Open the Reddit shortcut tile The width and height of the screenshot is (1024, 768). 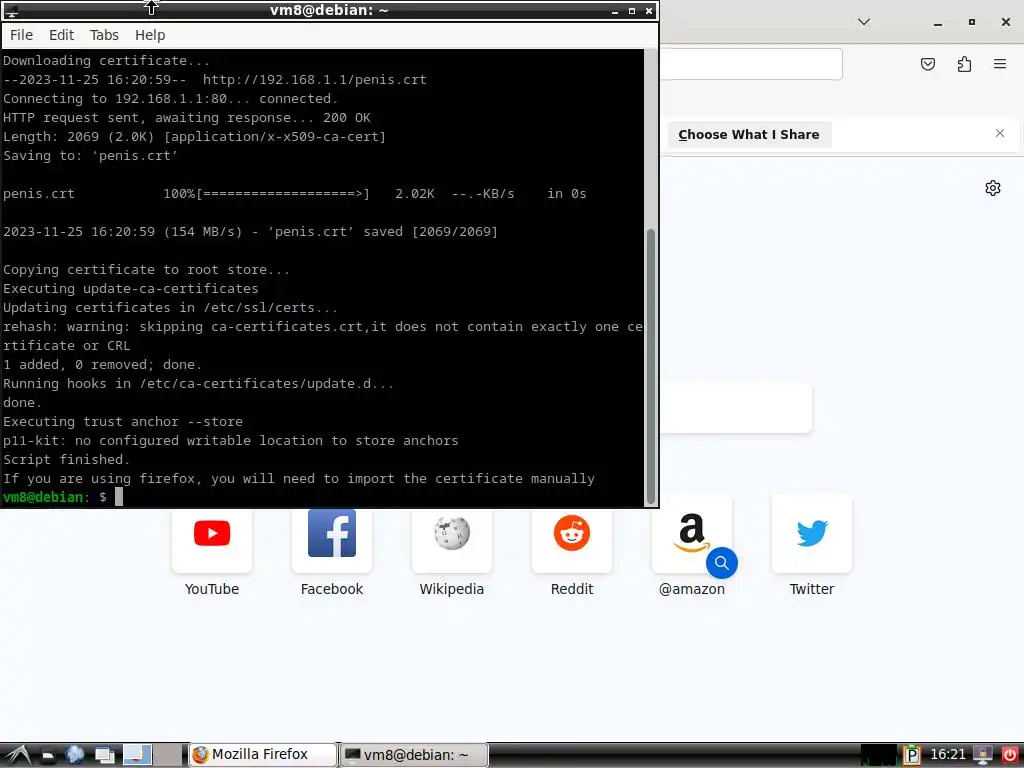point(571,541)
